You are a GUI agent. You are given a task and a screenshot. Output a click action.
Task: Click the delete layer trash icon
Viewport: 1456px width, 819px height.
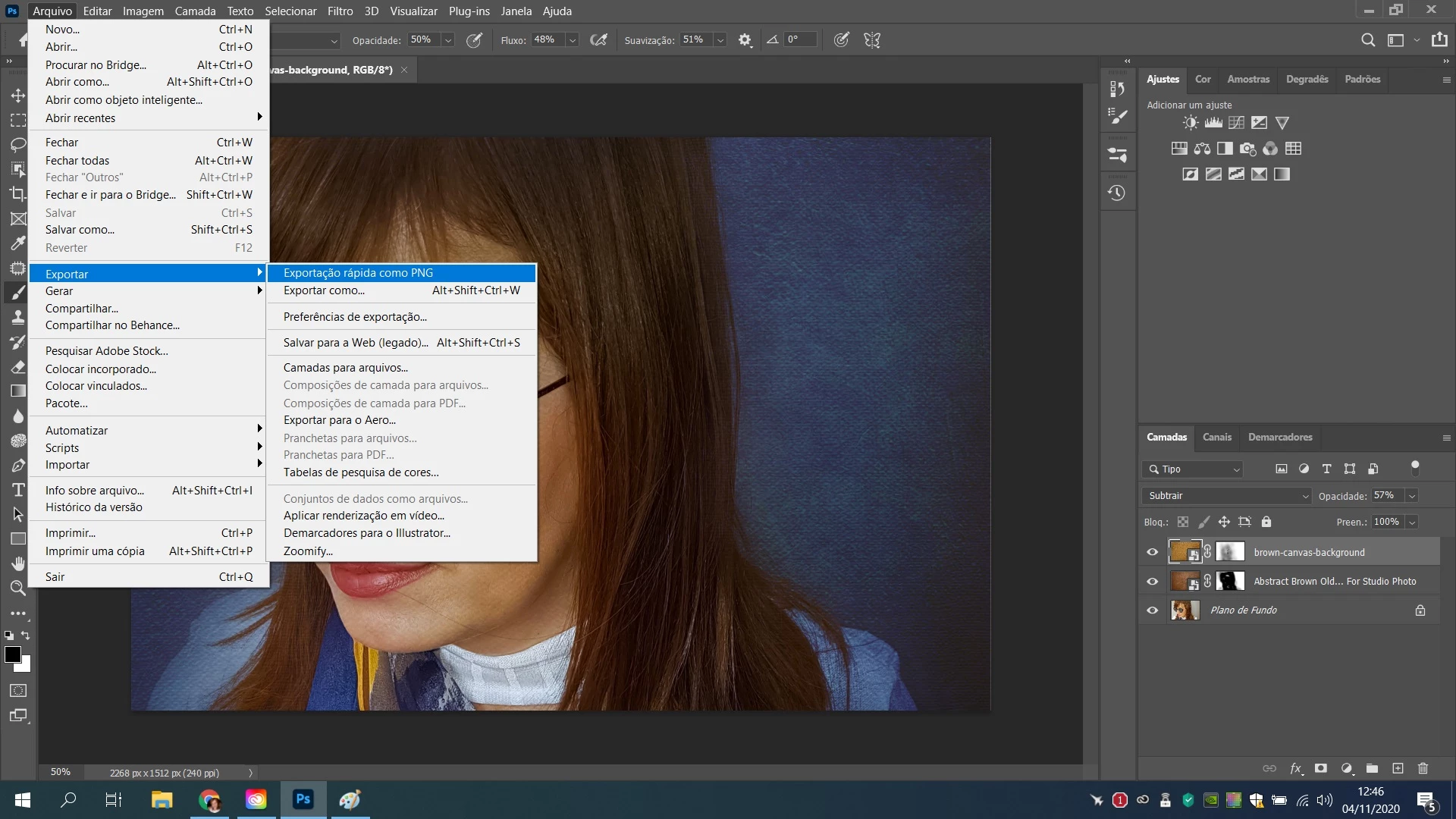click(1423, 768)
